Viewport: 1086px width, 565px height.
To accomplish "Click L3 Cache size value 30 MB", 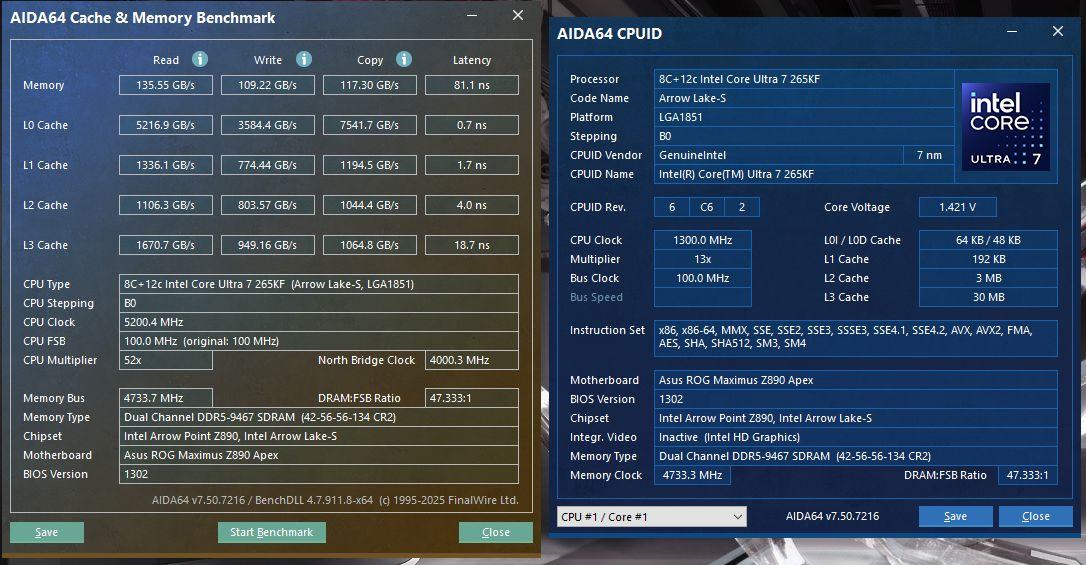I will 988,297.
